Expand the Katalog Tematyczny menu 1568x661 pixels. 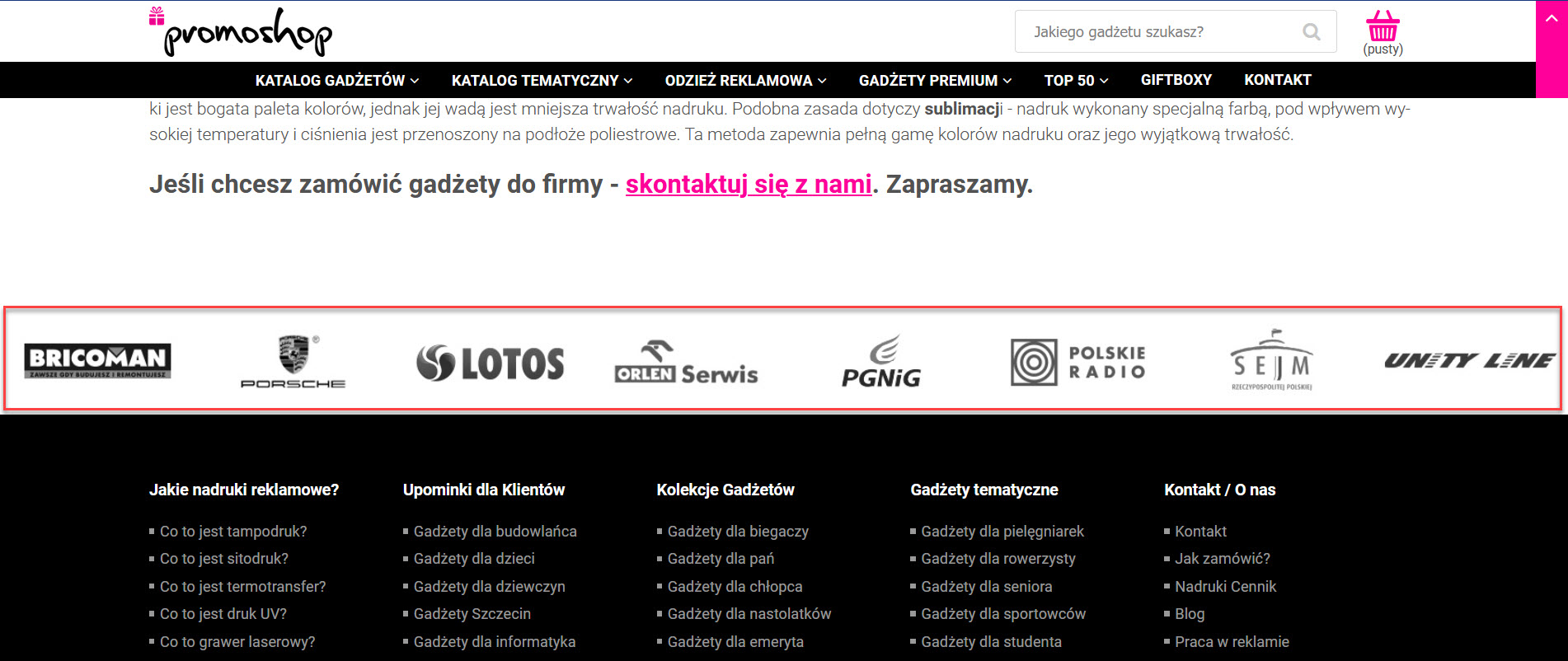point(542,80)
